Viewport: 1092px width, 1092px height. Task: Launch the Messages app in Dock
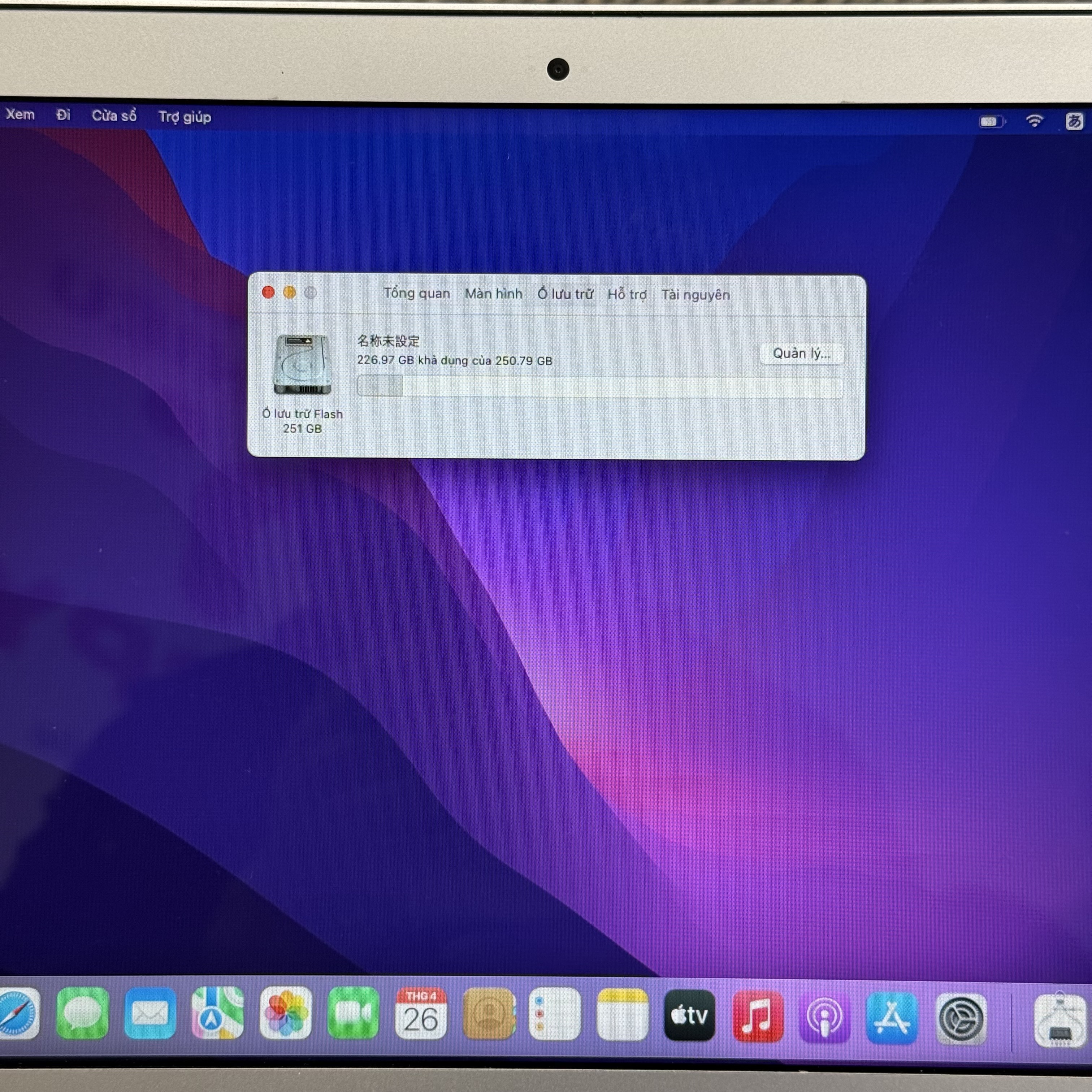coord(83,1014)
